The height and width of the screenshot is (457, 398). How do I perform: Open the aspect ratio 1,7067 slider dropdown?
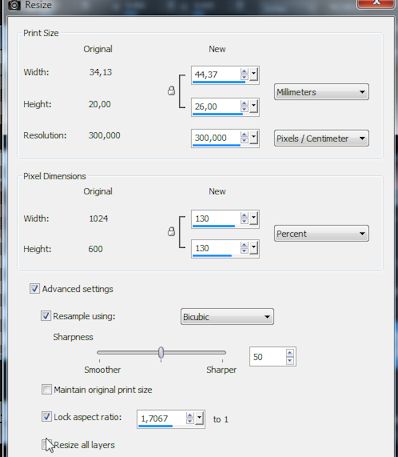(x=199, y=418)
